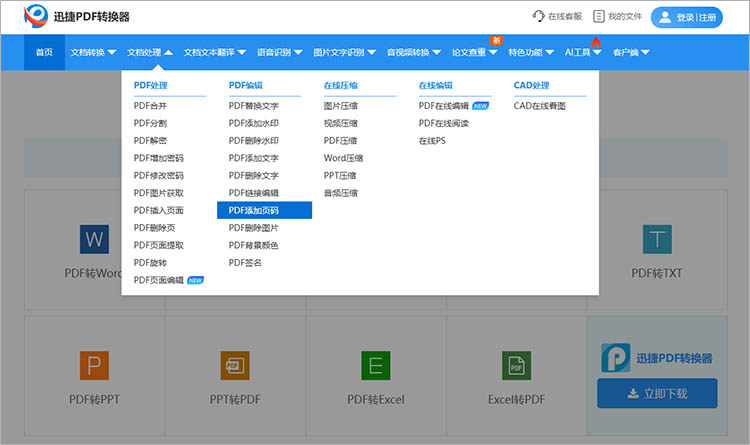
Task: Select PDF链接编辑 item
Action: pyautogui.click(x=254, y=193)
